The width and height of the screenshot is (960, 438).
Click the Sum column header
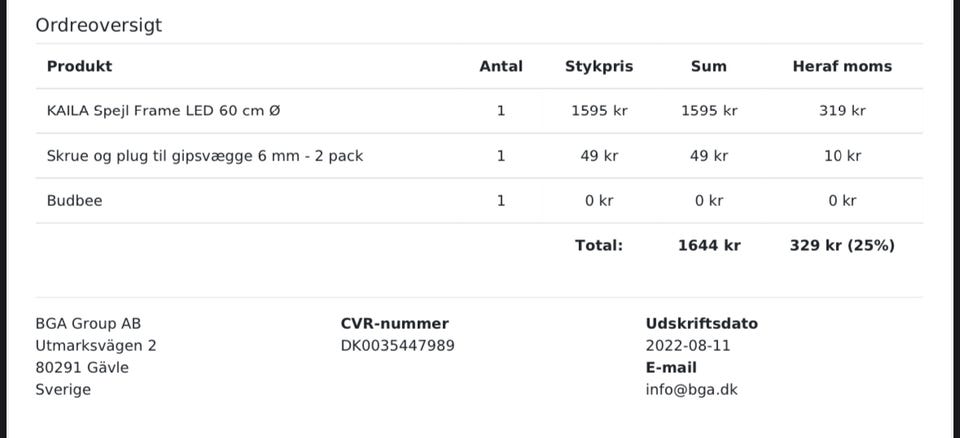pyautogui.click(x=708, y=66)
